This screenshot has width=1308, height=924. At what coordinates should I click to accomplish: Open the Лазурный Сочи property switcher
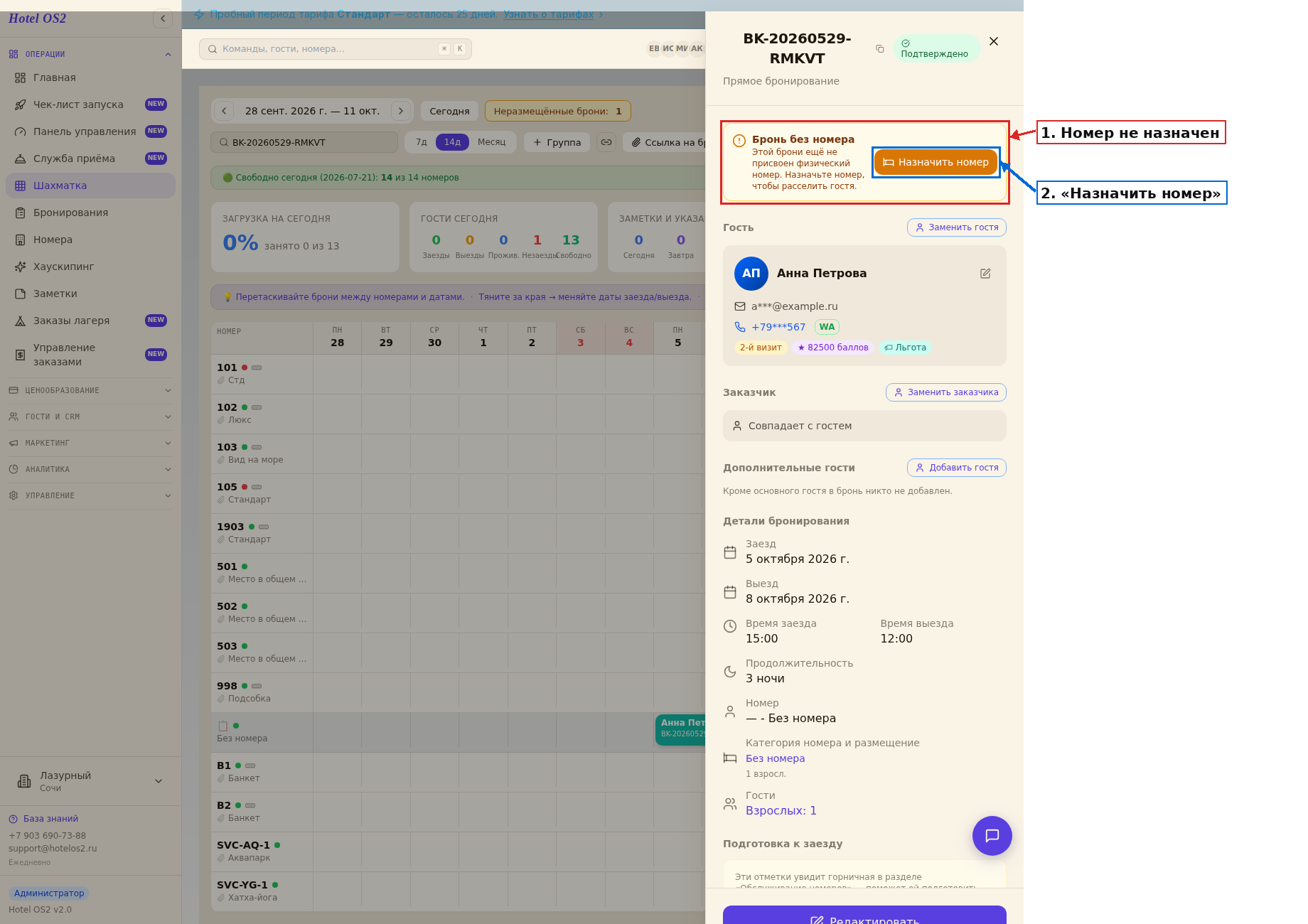(90, 781)
